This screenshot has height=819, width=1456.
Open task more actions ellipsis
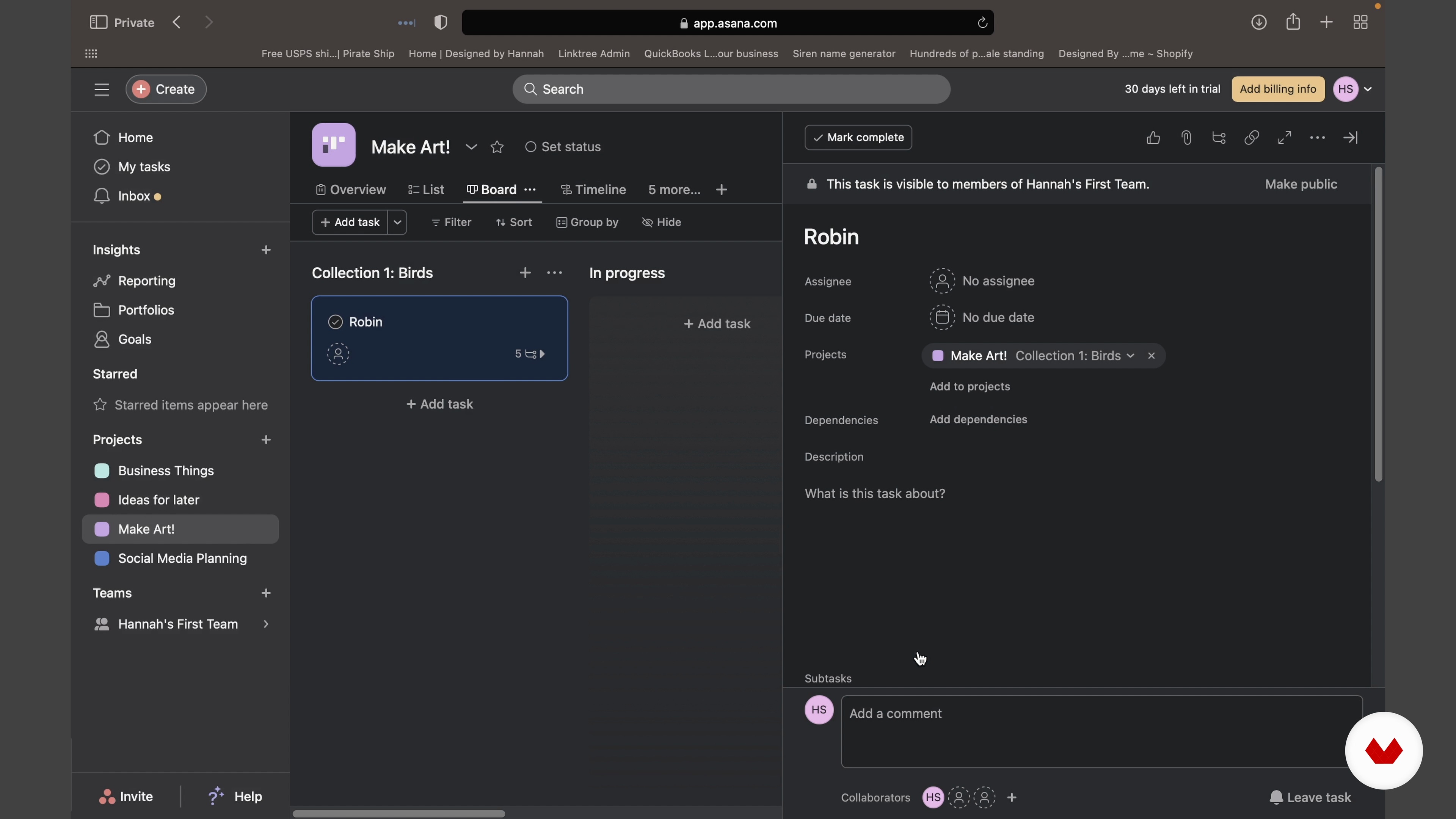click(1318, 137)
